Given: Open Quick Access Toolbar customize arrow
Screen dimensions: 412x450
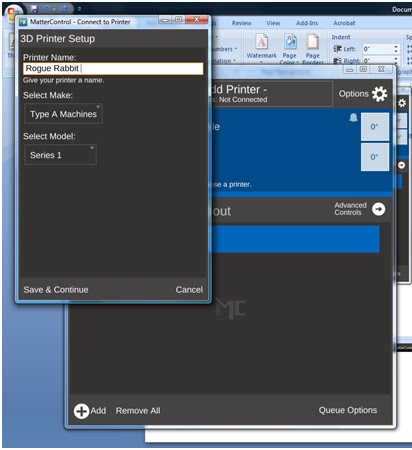Looking at the screenshot, I should pos(79,9).
